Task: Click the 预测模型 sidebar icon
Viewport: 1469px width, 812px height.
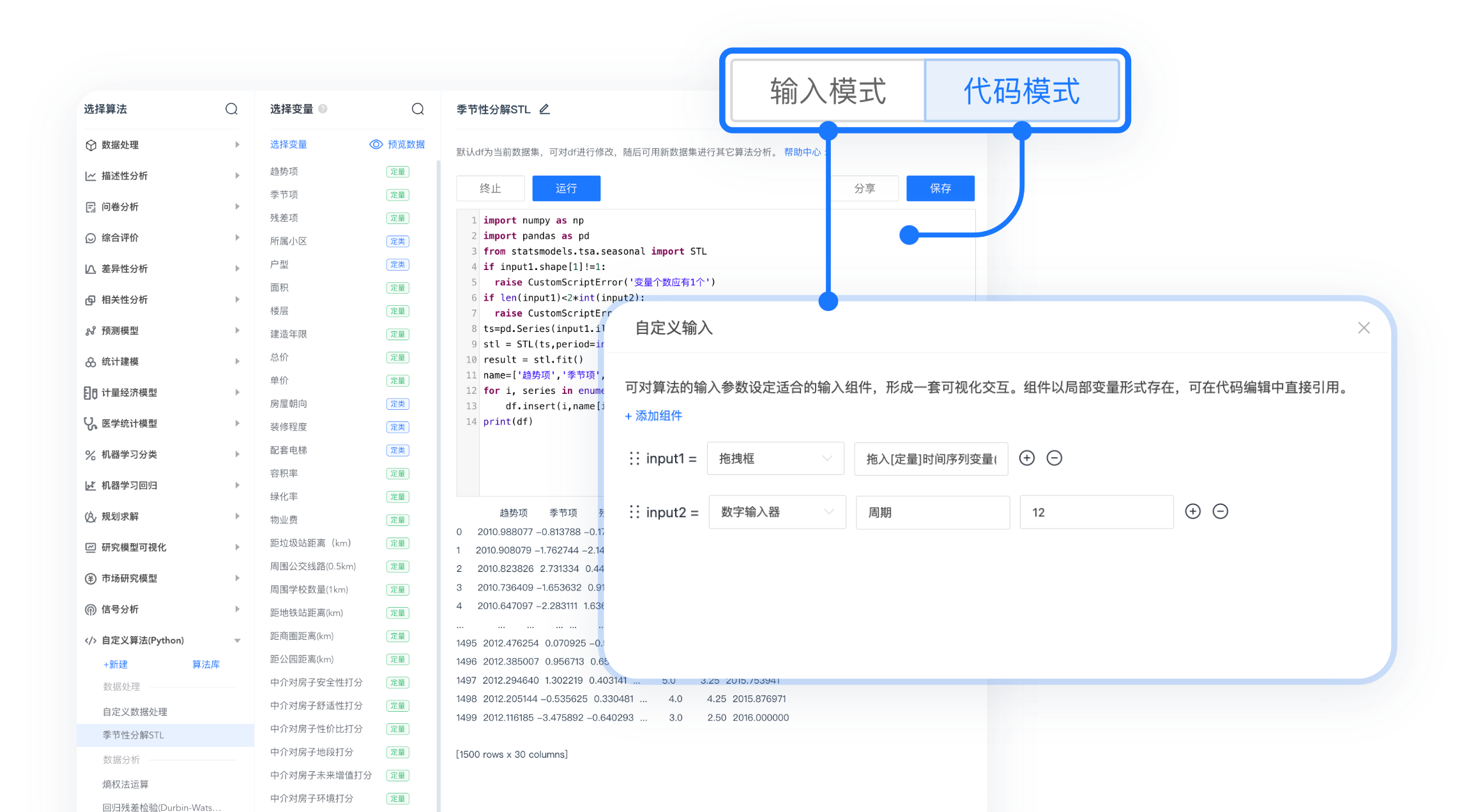Action: [91, 330]
